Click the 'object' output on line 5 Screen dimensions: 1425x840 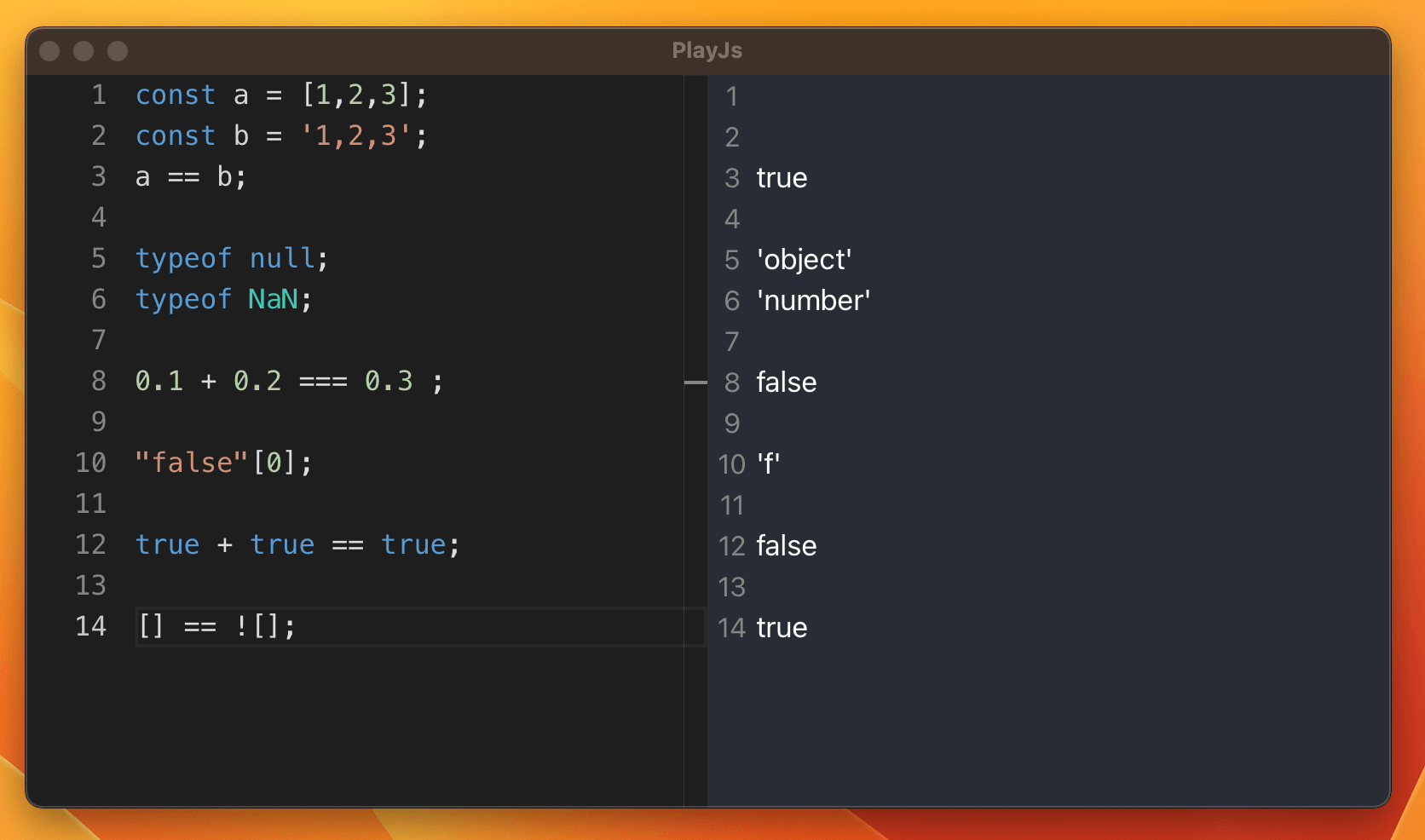click(804, 260)
